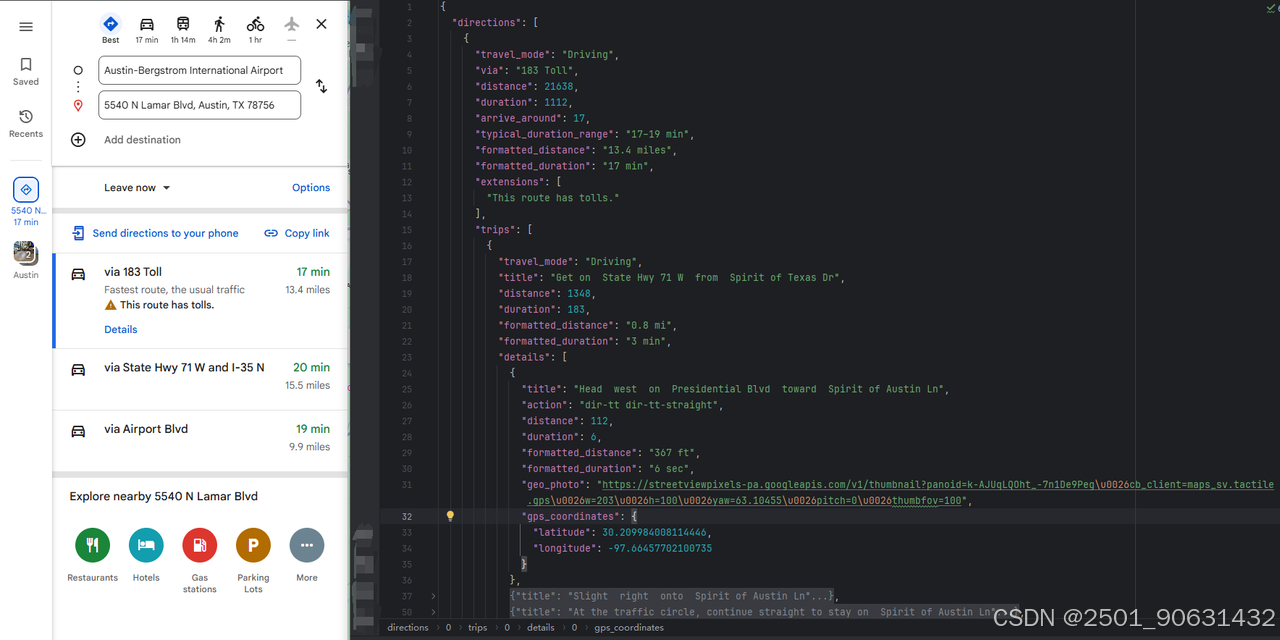Click car icon beside Airport Blvd route
The height and width of the screenshot is (640, 1280).
78,431
